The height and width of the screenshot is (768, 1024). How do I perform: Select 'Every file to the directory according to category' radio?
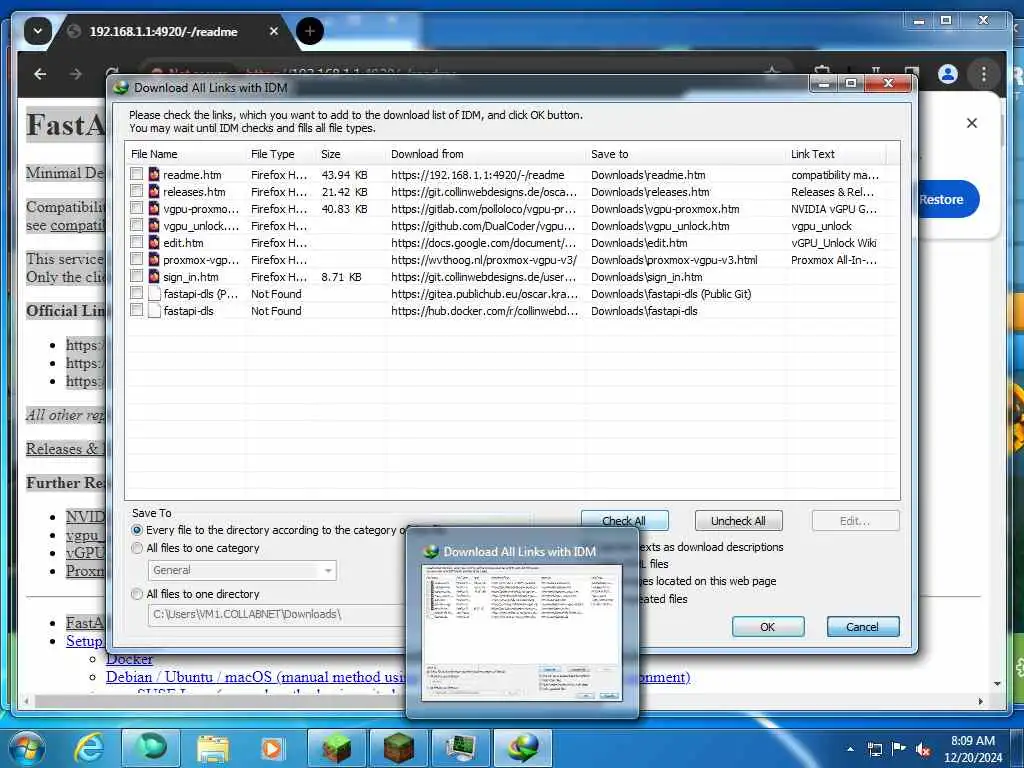coord(136,530)
